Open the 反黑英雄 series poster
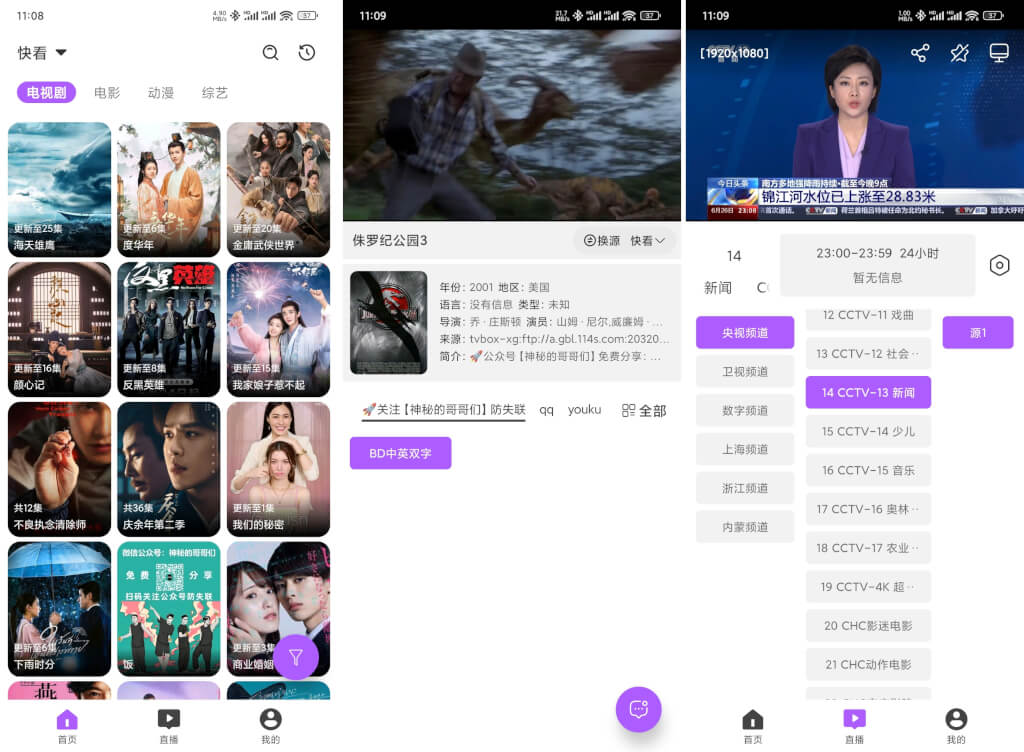1024x752 pixels. [168, 330]
